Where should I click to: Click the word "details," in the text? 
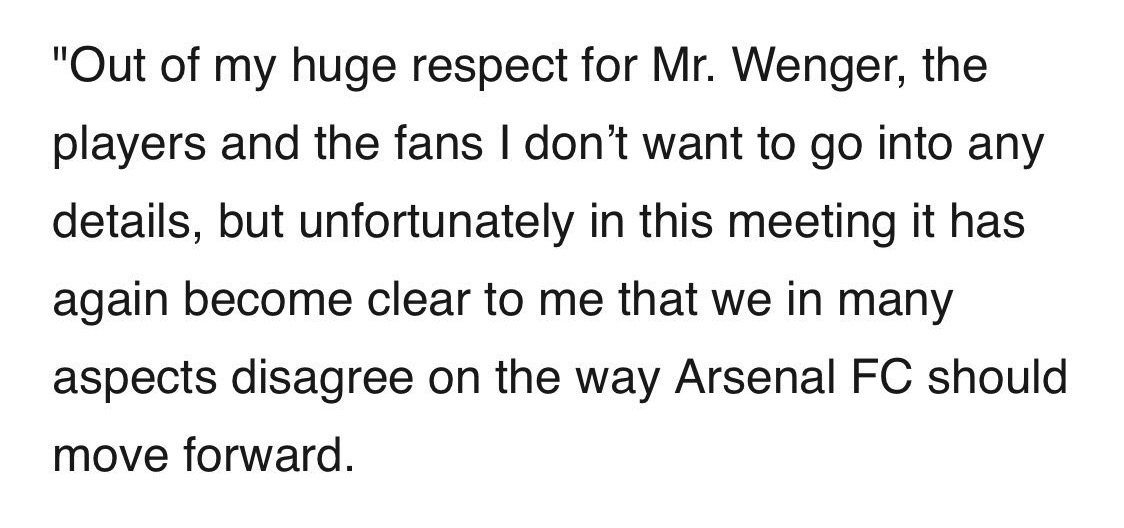tap(128, 222)
